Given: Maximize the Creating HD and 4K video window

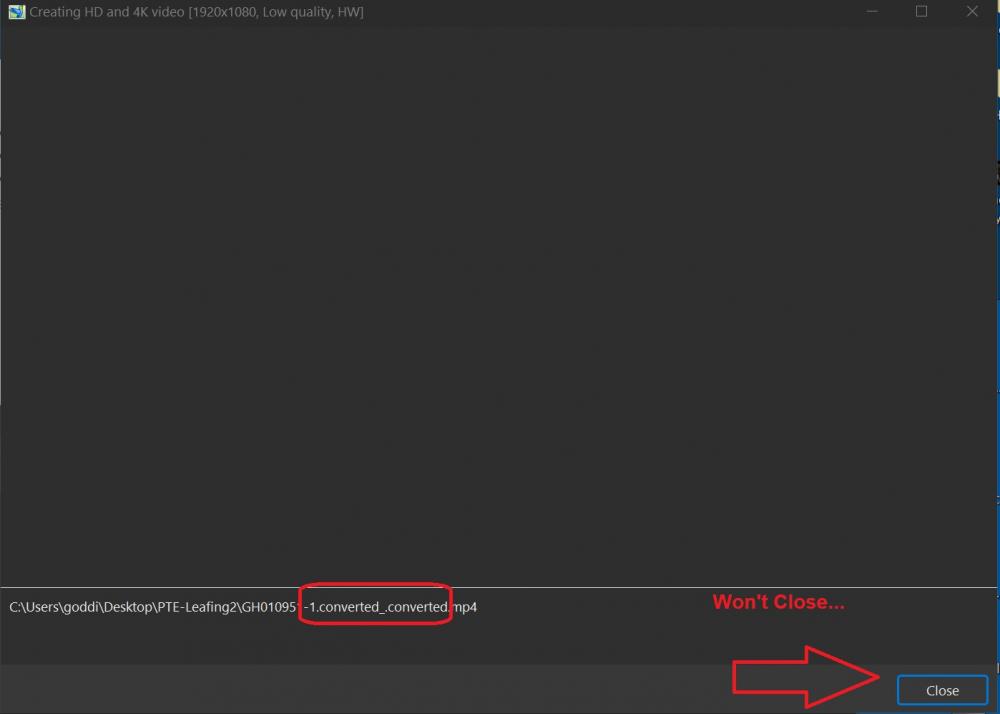Looking at the screenshot, I should pos(921,11).
